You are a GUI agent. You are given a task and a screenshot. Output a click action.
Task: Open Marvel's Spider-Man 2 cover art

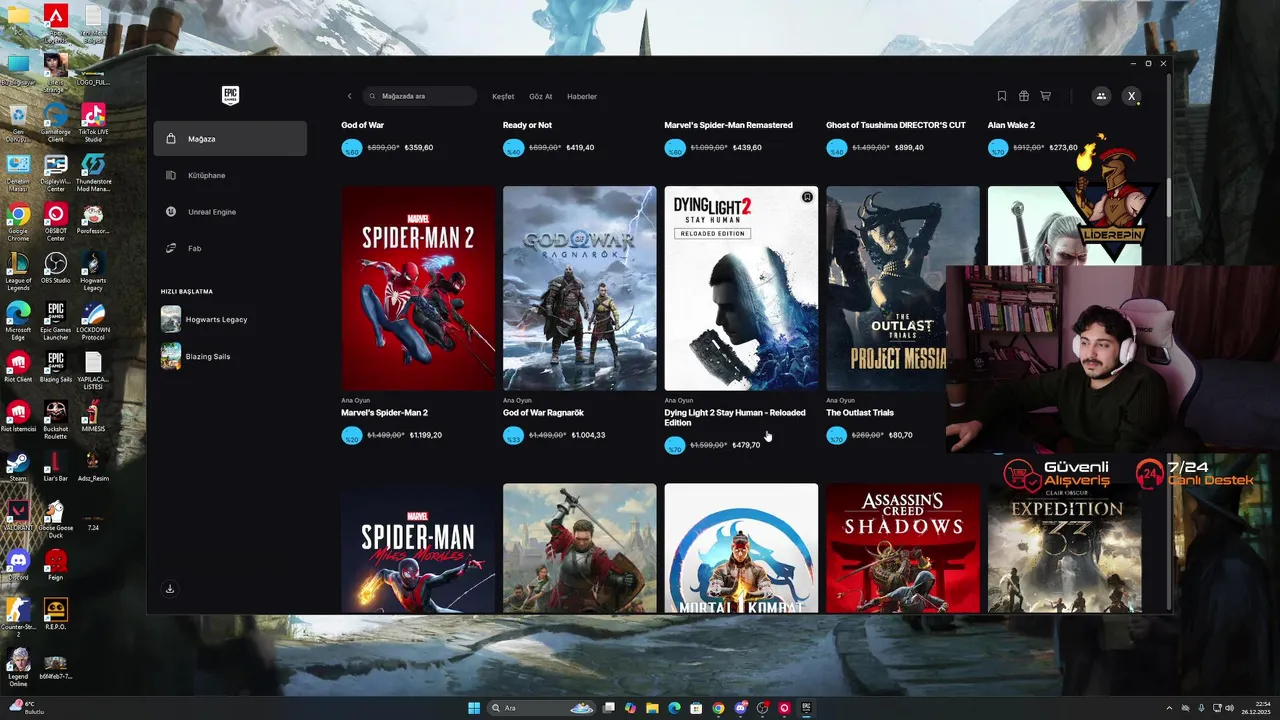pyautogui.click(x=418, y=288)
